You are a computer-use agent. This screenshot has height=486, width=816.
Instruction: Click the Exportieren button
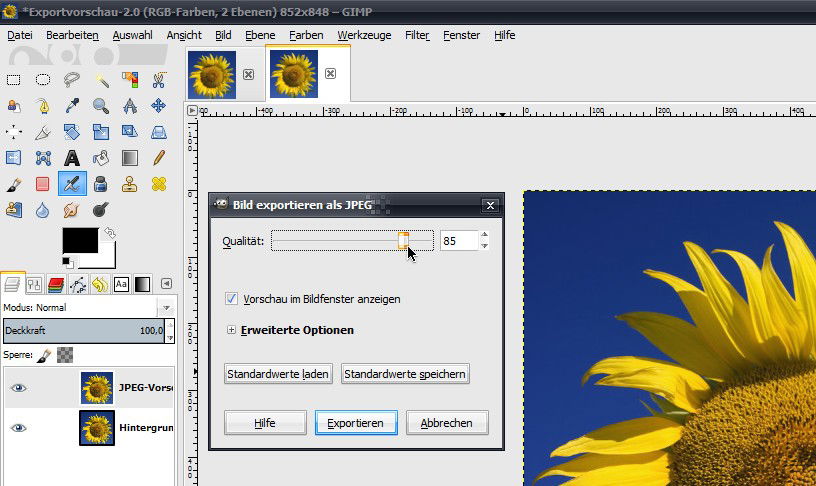pos(356,423)
